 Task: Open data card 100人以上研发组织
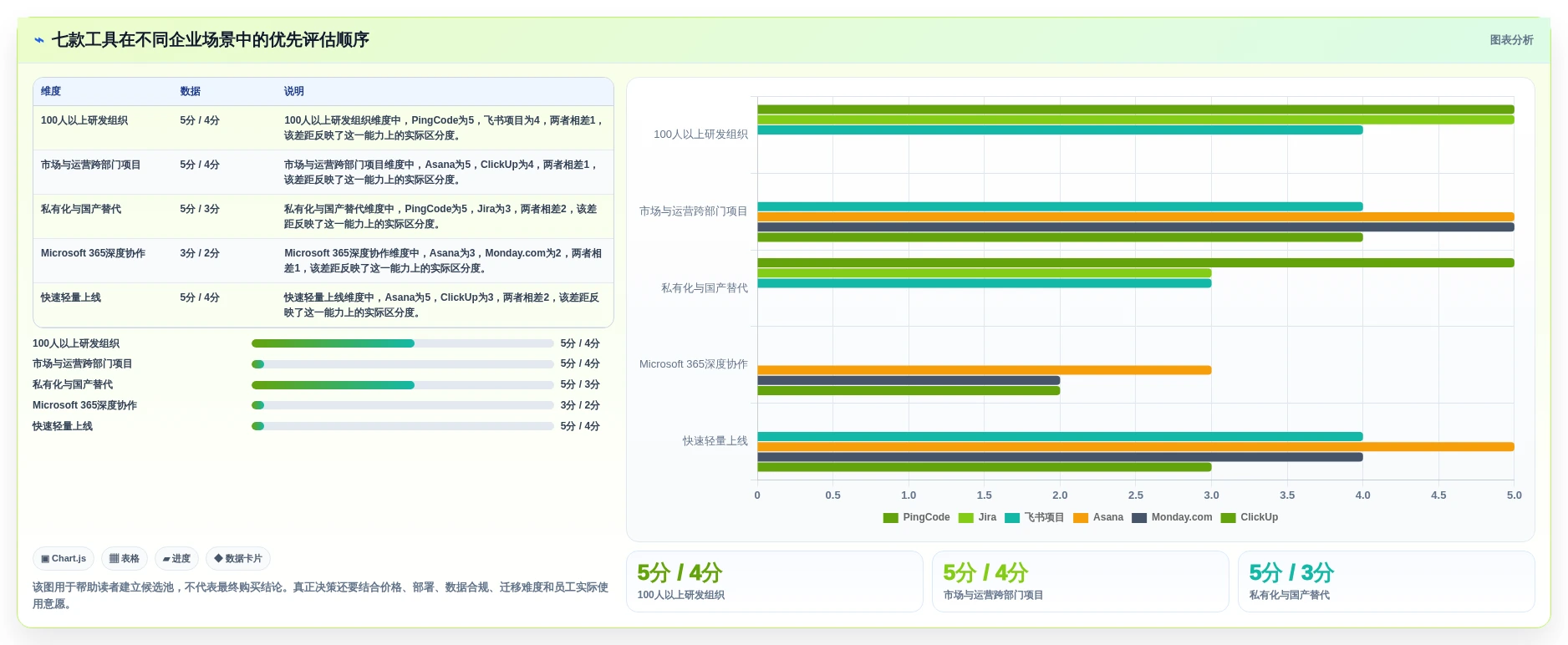[x=774, y=582]
